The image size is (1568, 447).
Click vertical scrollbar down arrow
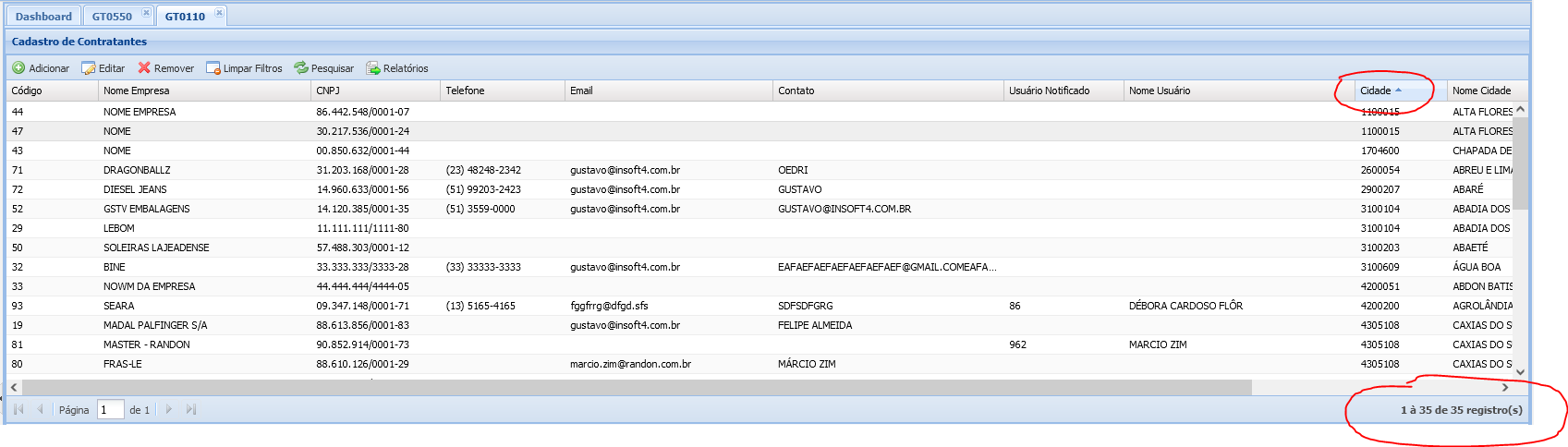[x=1520, y=371]
